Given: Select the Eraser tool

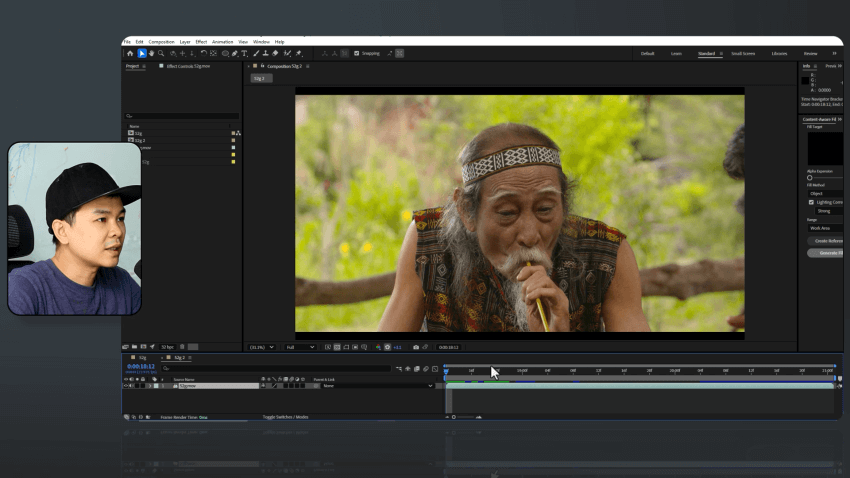Looking at the screenshot, I should (x=275, y=53).
